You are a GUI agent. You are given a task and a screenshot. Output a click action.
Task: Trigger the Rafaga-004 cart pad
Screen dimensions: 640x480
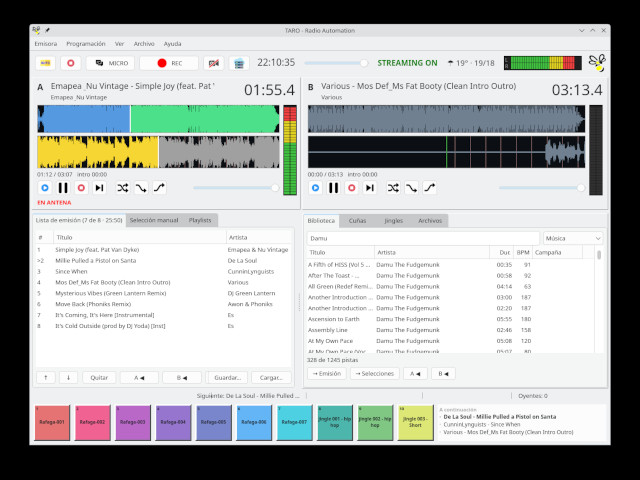pos(173,422)
